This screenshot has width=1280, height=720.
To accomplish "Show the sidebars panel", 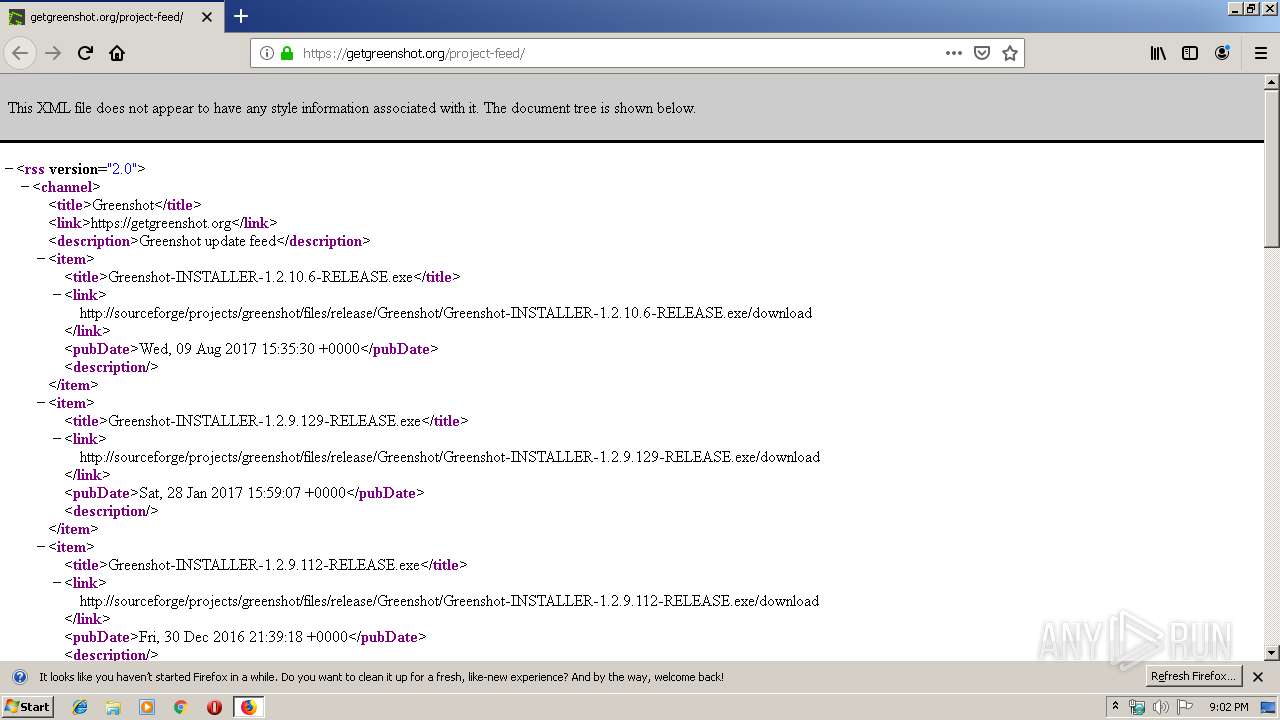I will click(x=1190, y=53).
